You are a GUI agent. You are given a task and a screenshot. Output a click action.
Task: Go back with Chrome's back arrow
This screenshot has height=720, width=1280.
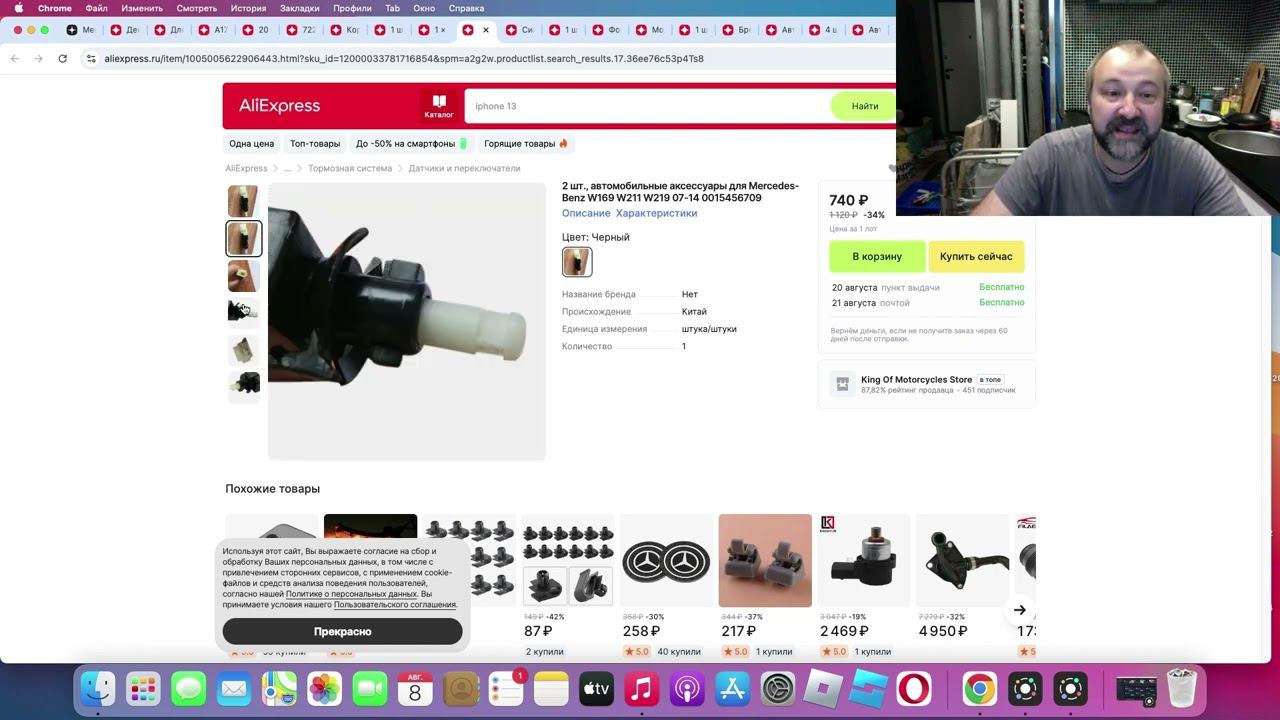[x=15, y=59]
